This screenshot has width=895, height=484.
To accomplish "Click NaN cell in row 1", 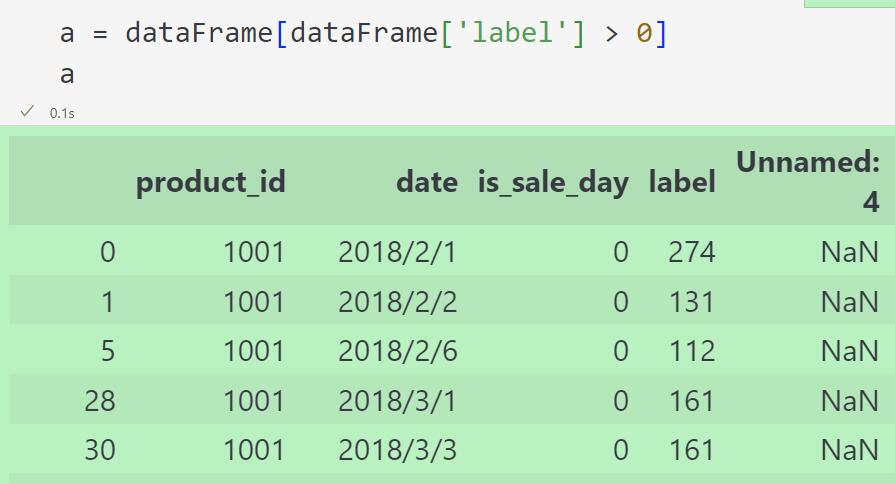I will pyautogui.click(x=849, y=301).
